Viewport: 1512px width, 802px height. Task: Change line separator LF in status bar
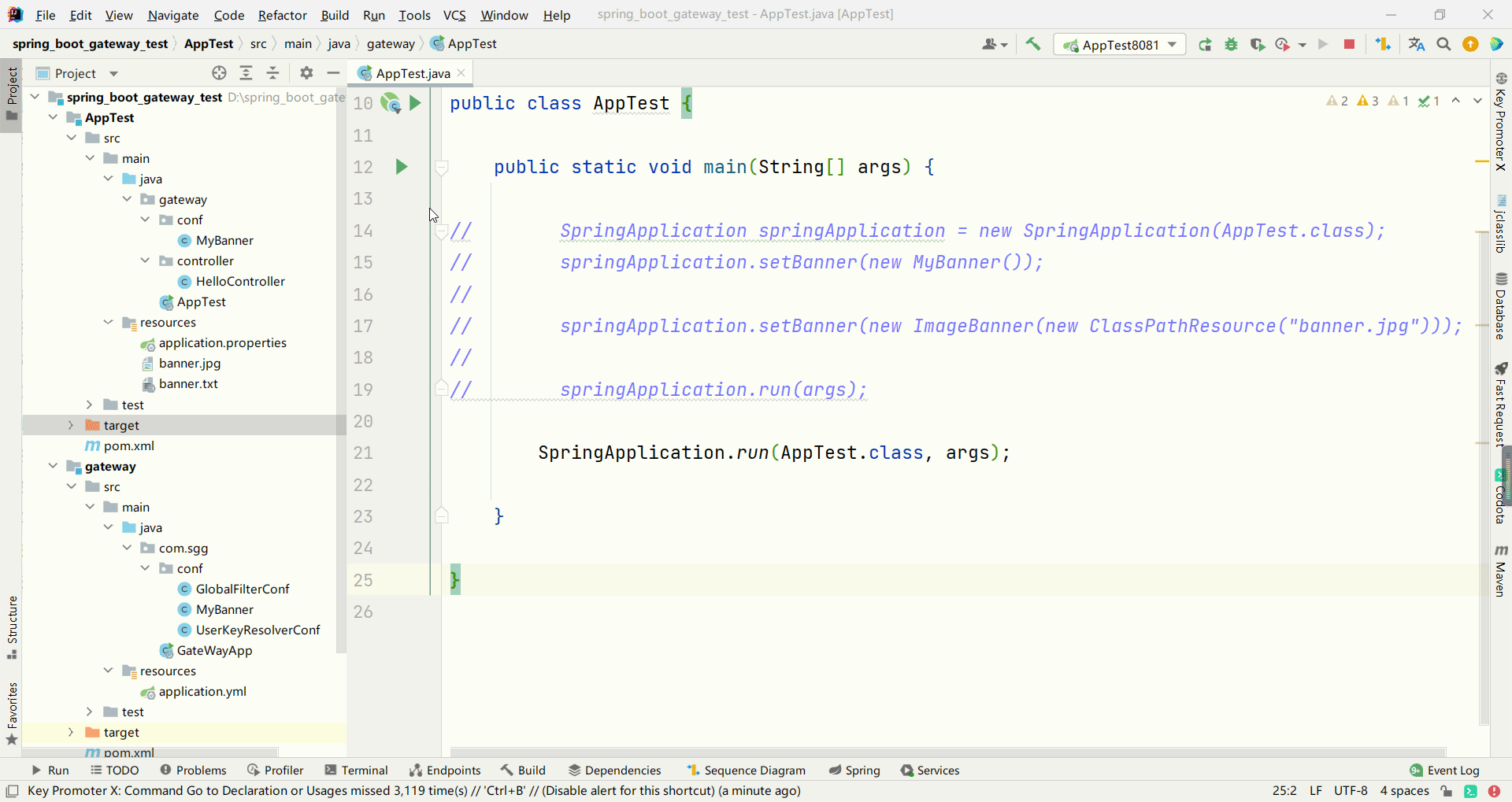pyautogui.click(x=1316, y=791)
